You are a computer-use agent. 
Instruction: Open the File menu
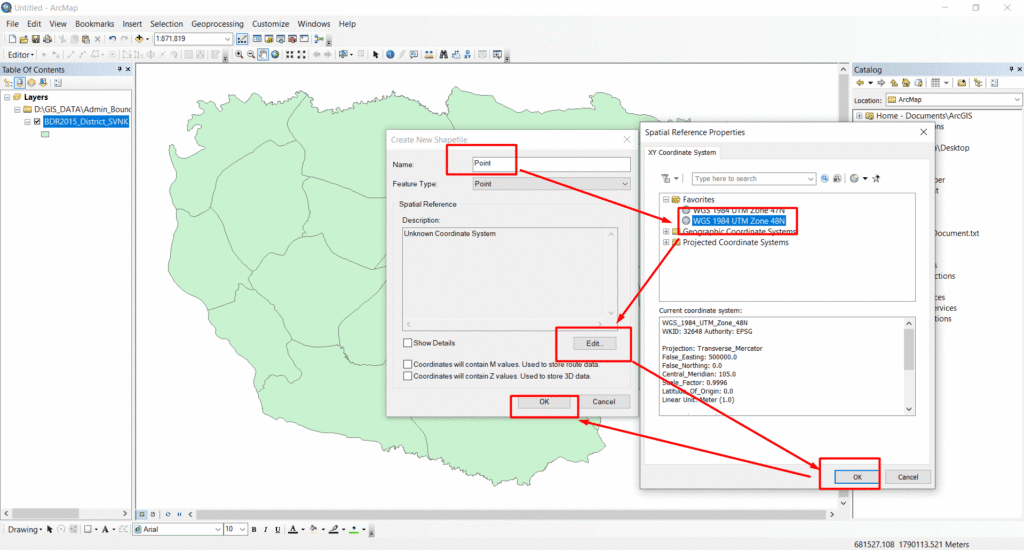(12, 24)
